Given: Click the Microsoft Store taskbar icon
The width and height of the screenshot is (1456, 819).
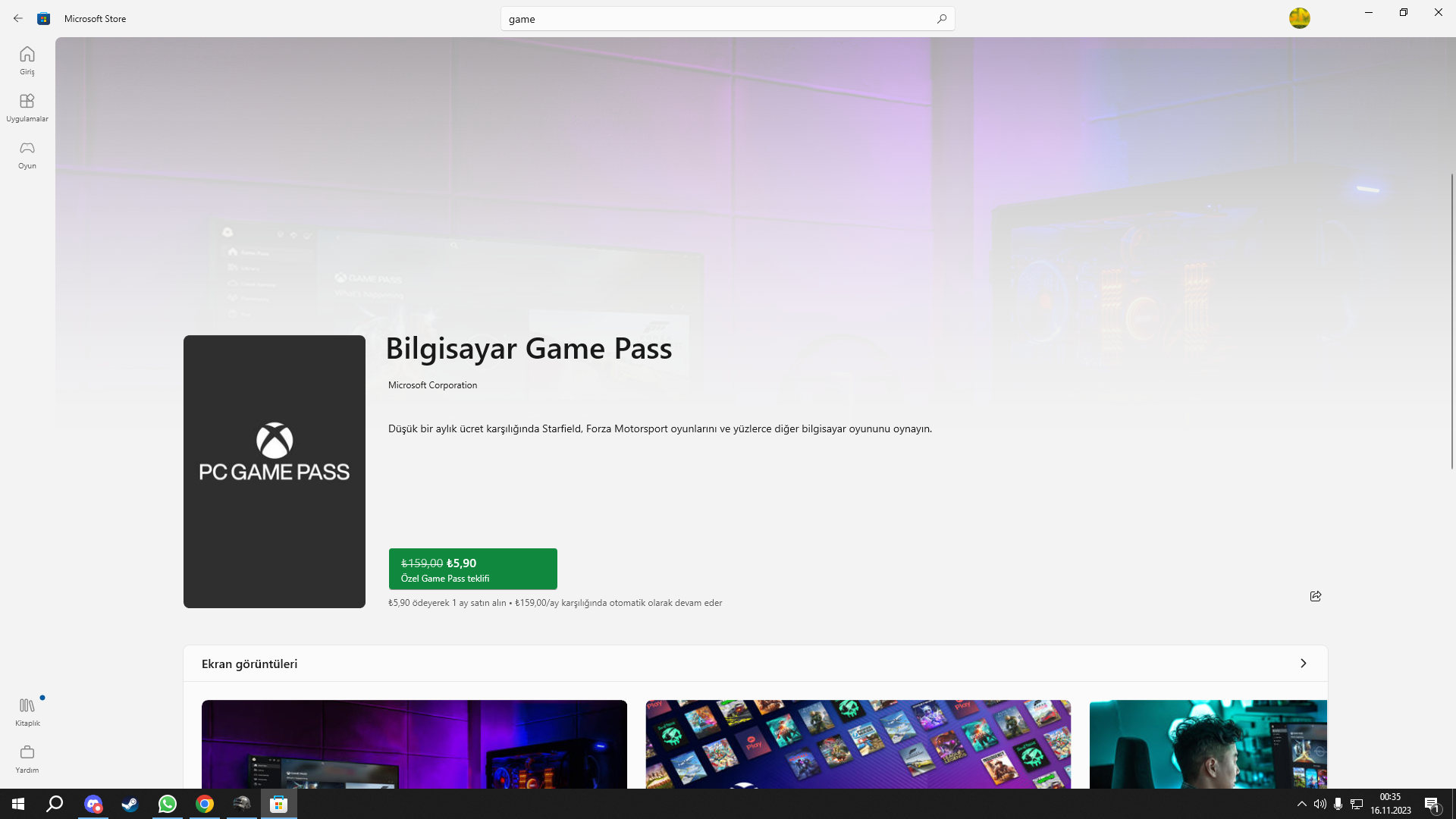Looking at the screenshot, I should tap(279, 804).
